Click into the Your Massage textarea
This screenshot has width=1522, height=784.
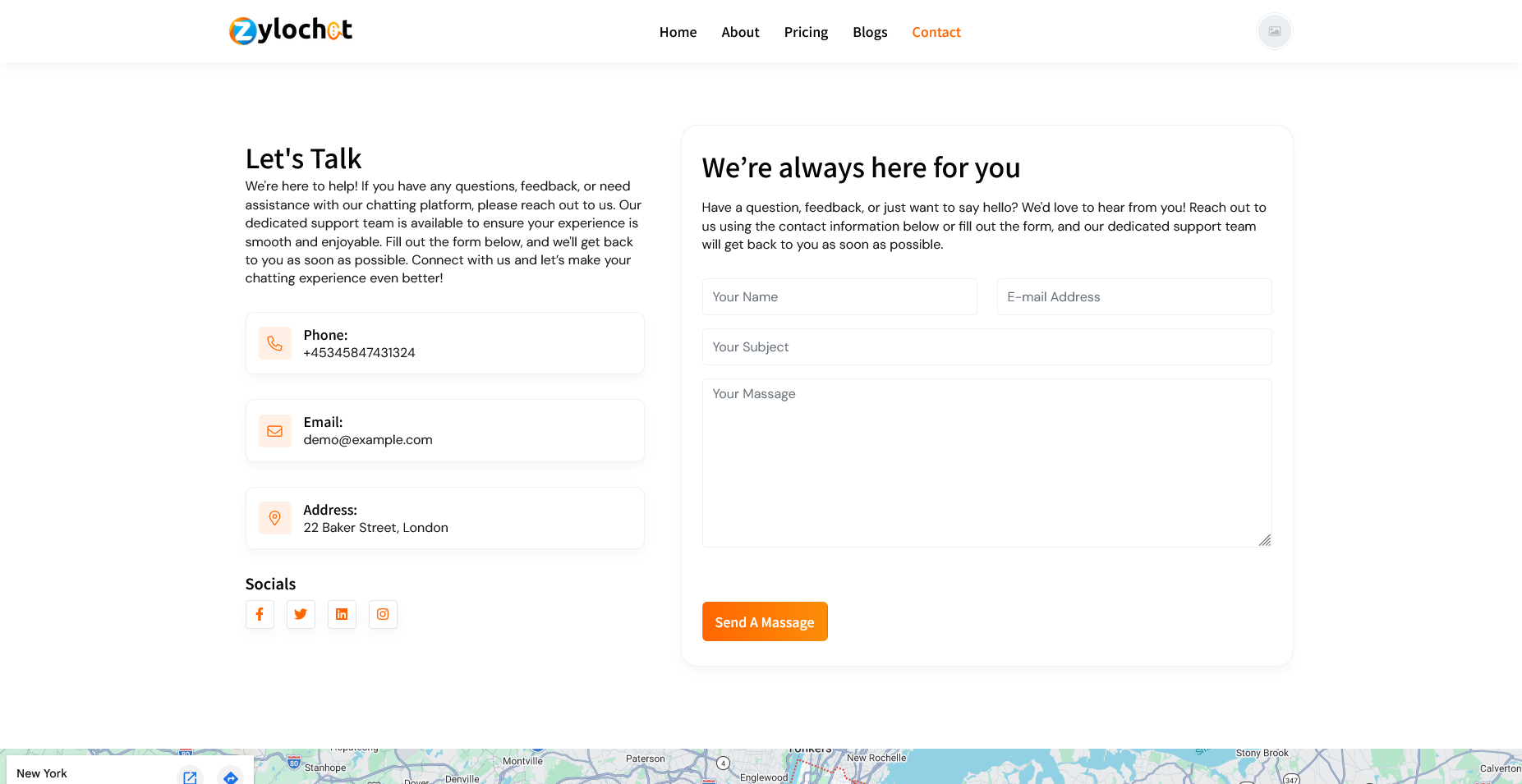click(x=987, y=463)
